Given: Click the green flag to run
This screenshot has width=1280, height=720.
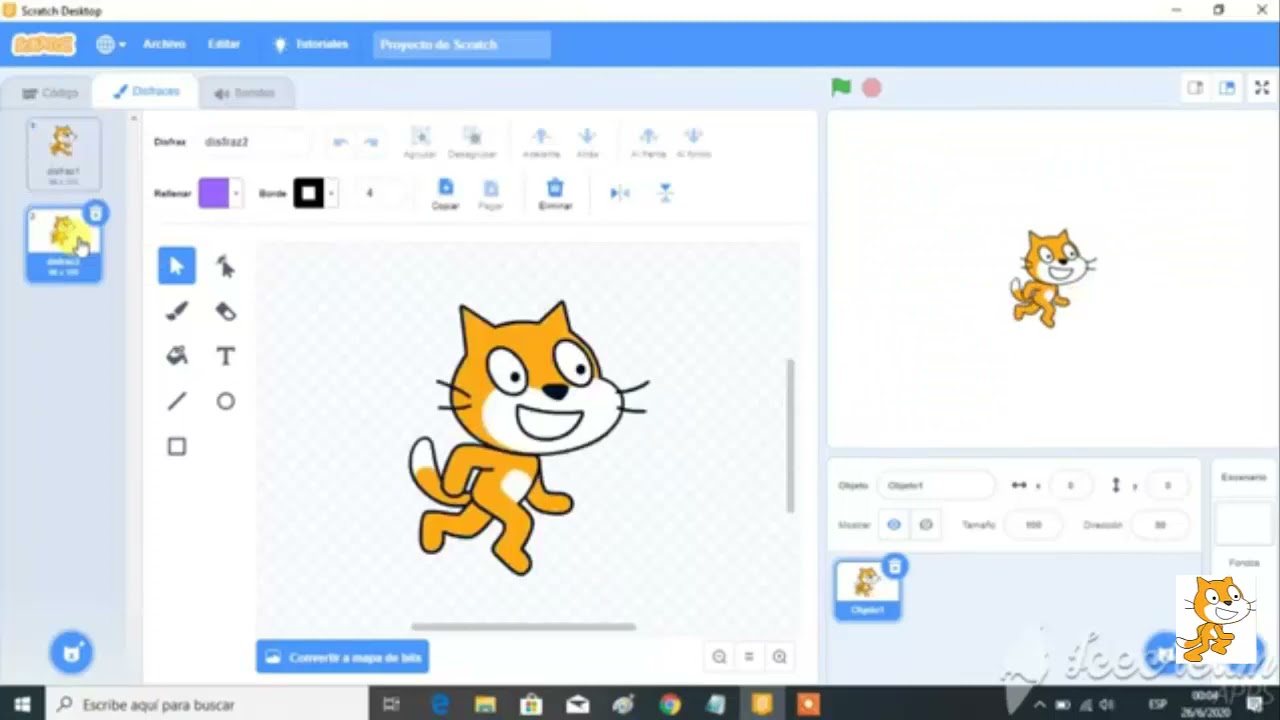Looking at the screenshot, I should (841, 87).
